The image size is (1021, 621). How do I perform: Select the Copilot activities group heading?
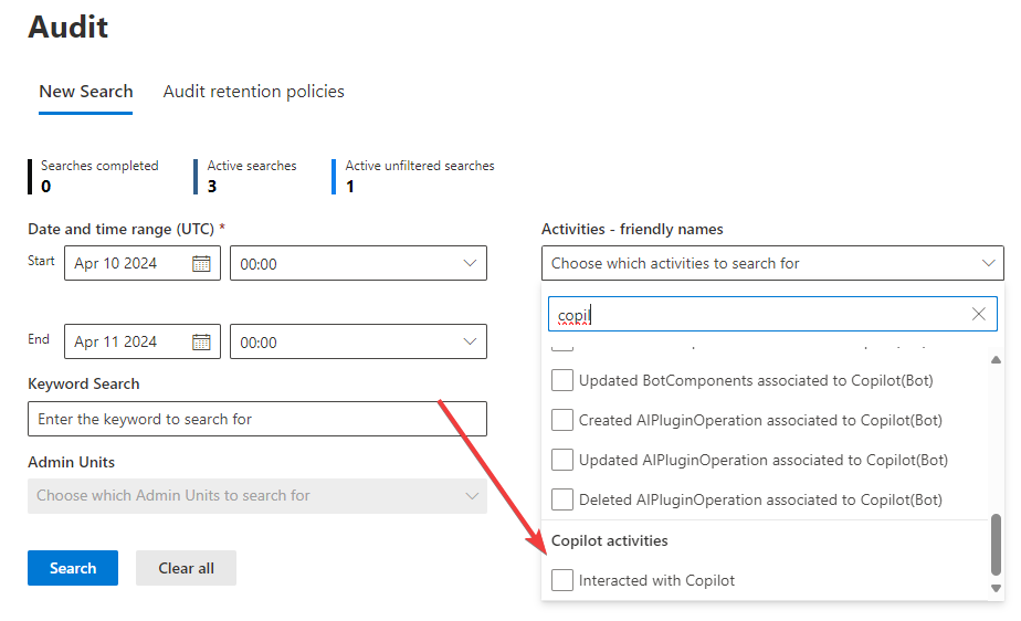609,541
